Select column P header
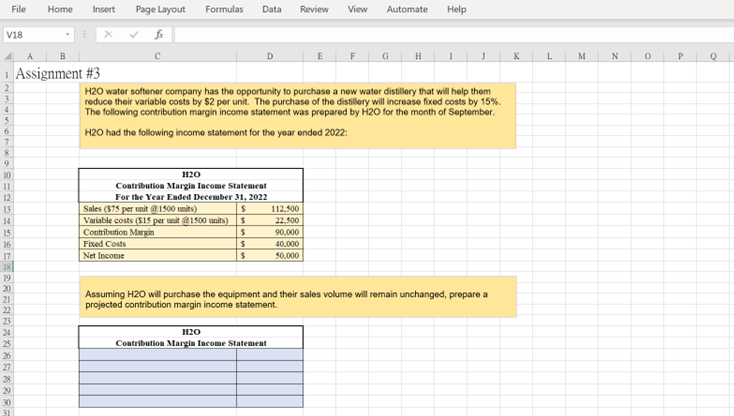The image size is (734, 416). pyautogui.click(x=680, y=56)
